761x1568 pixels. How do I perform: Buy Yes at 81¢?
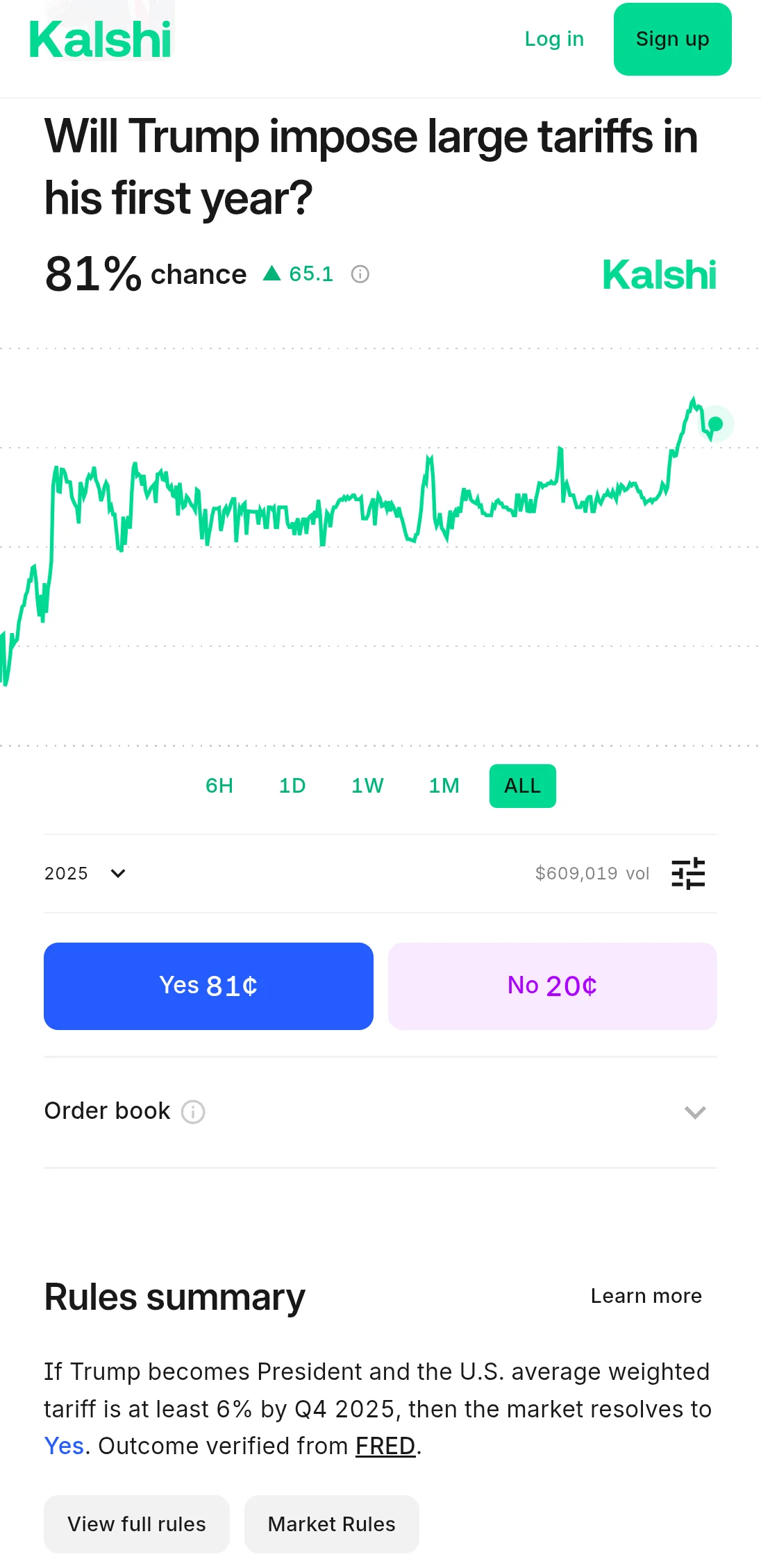click(x=208, y=986)
